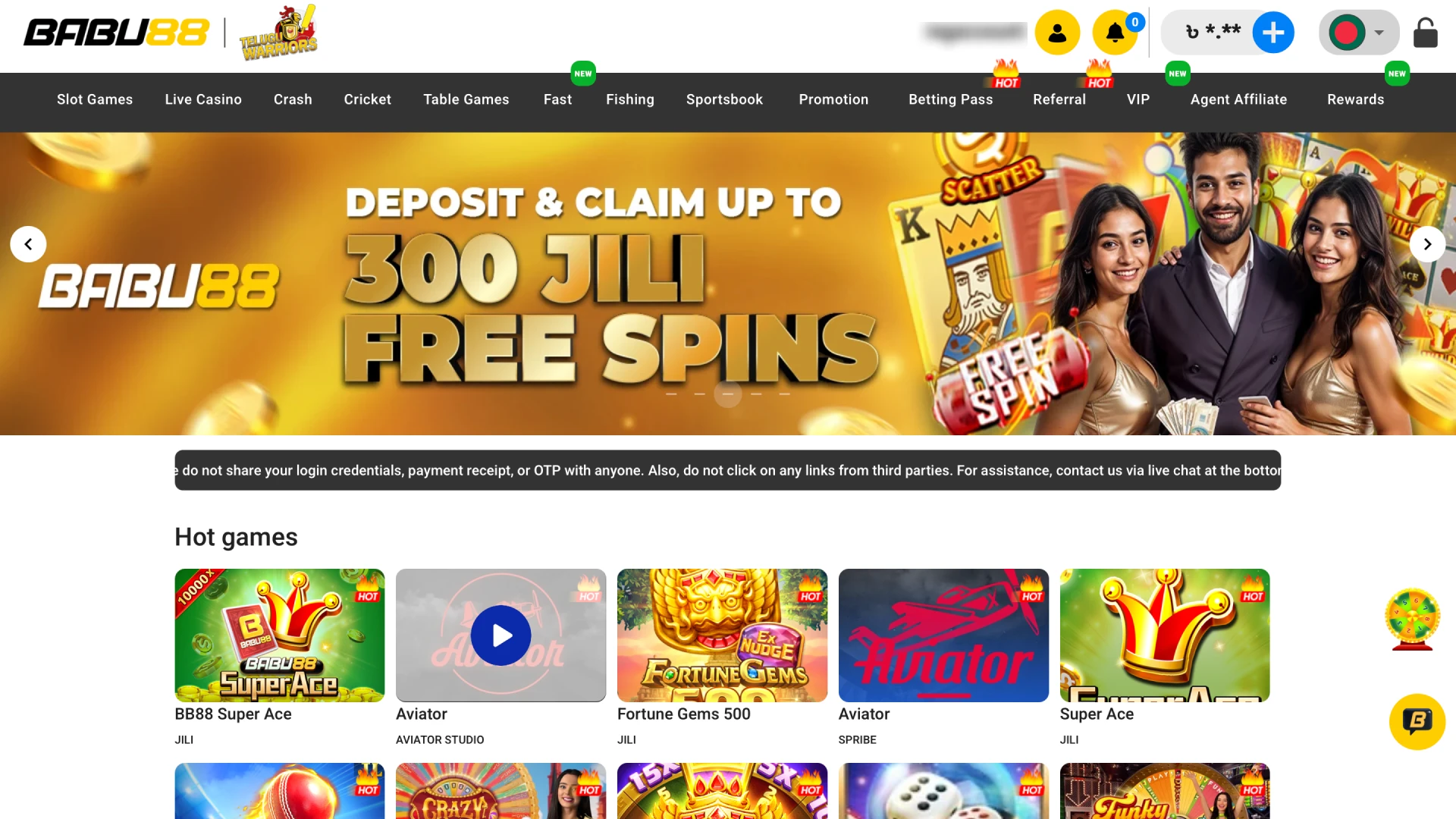Go to the next banner slide
The height and width of the screenshot is (819, 1456).
click(1427, 244)
